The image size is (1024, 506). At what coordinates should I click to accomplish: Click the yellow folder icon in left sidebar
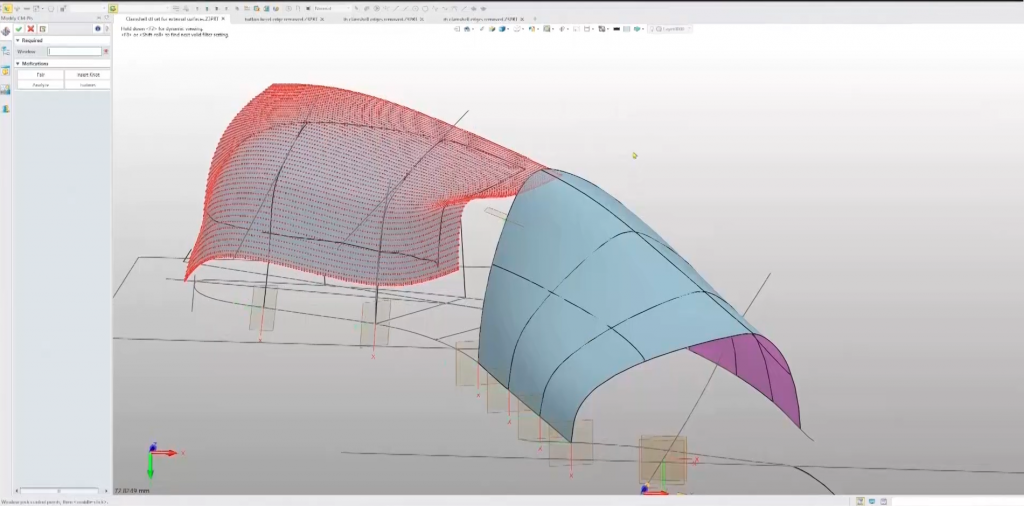[6, 71]
